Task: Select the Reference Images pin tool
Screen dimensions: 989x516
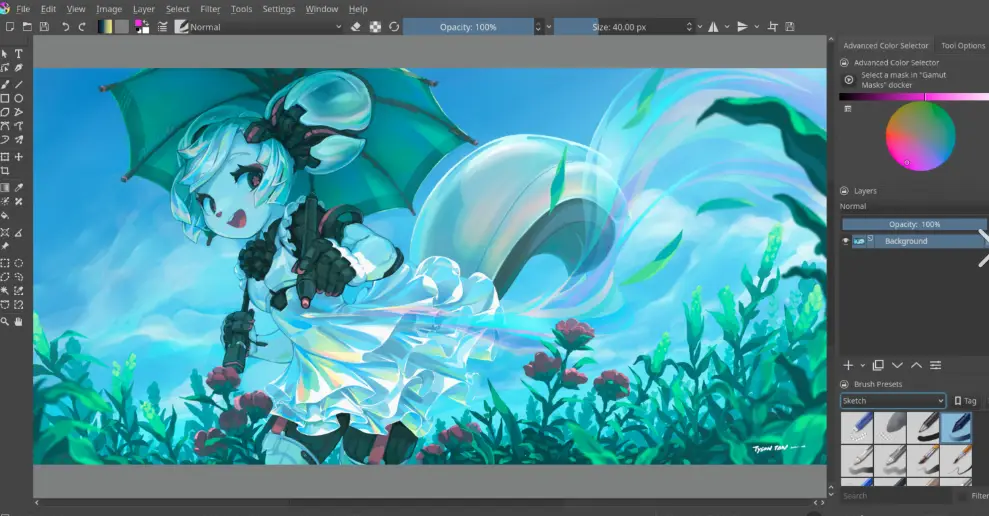Action: pos(5,247)
